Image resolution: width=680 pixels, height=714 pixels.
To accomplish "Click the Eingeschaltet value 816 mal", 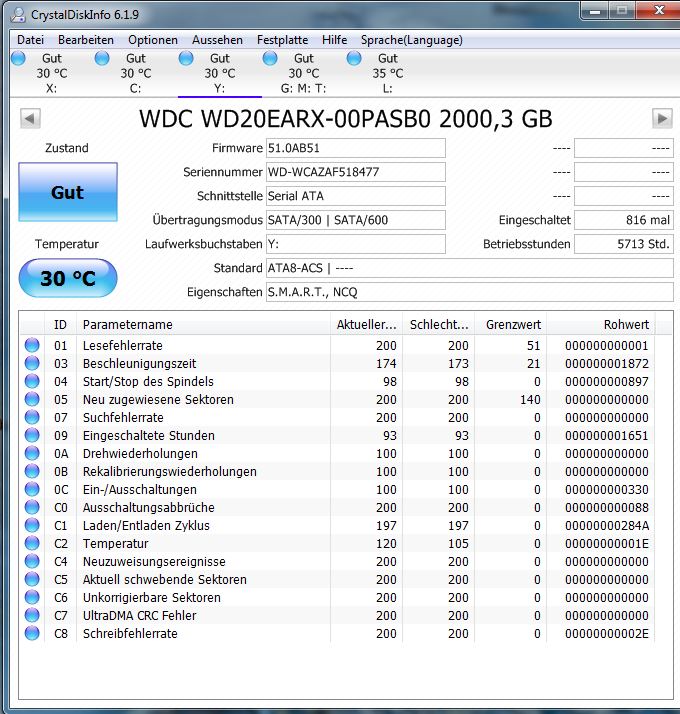I will coord(624,220).
